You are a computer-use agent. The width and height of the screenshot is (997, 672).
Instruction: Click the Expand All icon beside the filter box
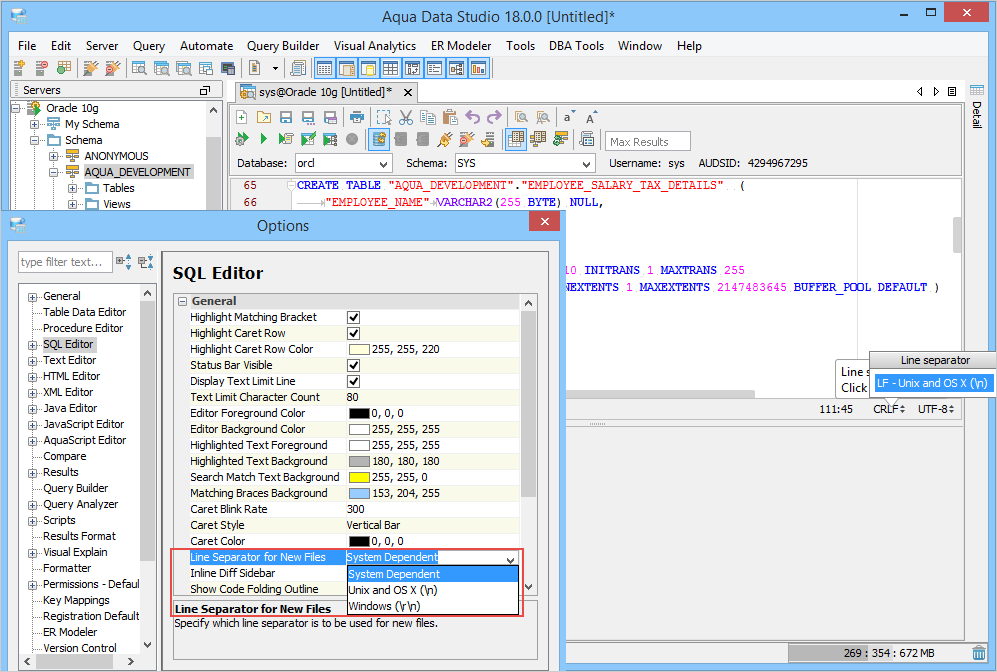[x=124, y=261]
